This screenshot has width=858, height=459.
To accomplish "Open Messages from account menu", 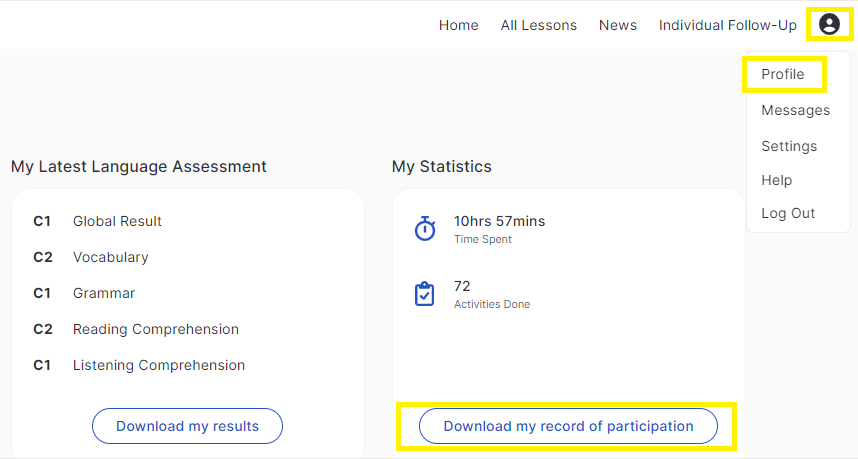I will [x=796, y=111].
